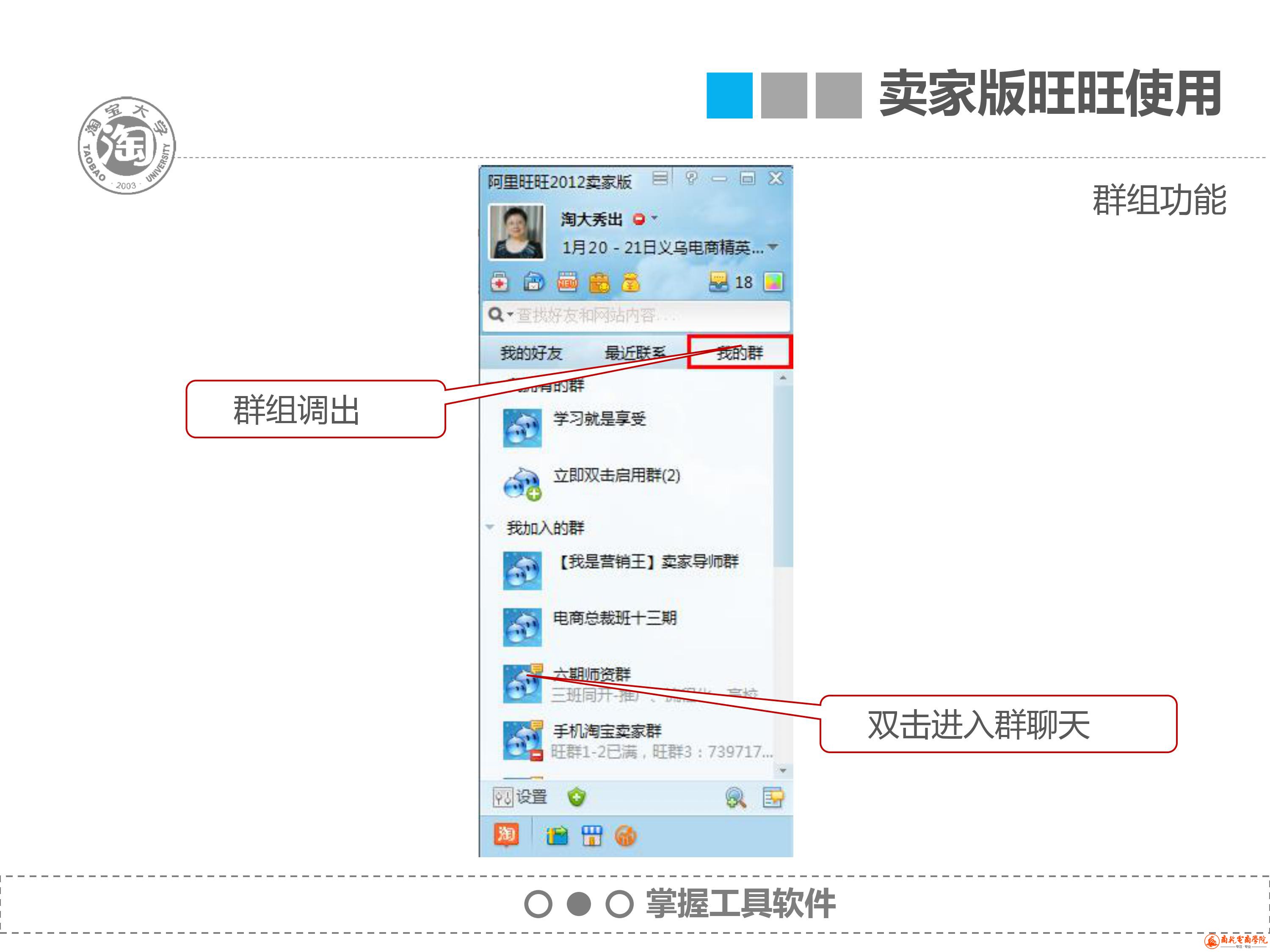Select group 学习就是享受
The image size is (1270, 952).
coord(627,427)
